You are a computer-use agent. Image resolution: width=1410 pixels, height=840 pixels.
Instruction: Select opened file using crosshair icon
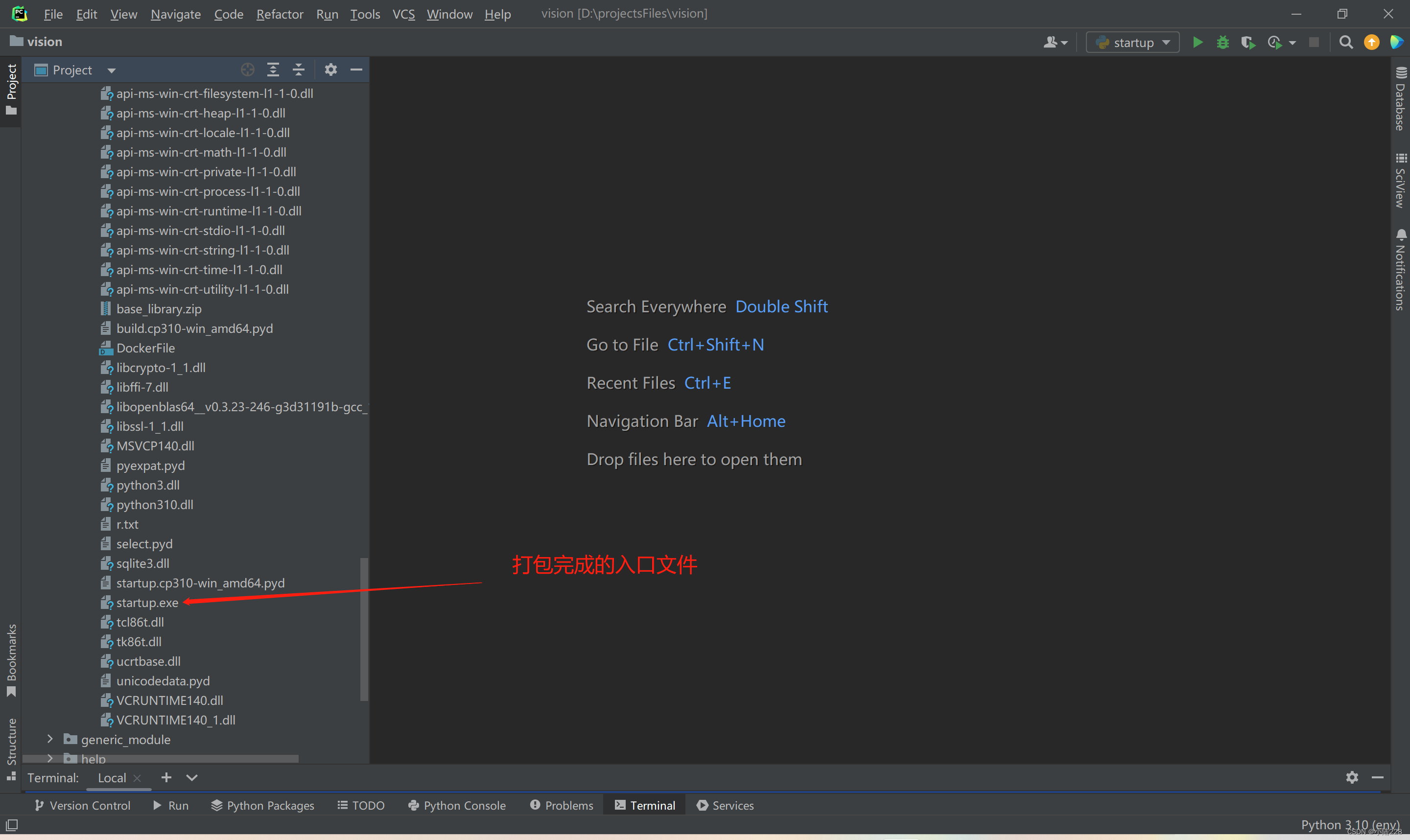tap(247, 69)
